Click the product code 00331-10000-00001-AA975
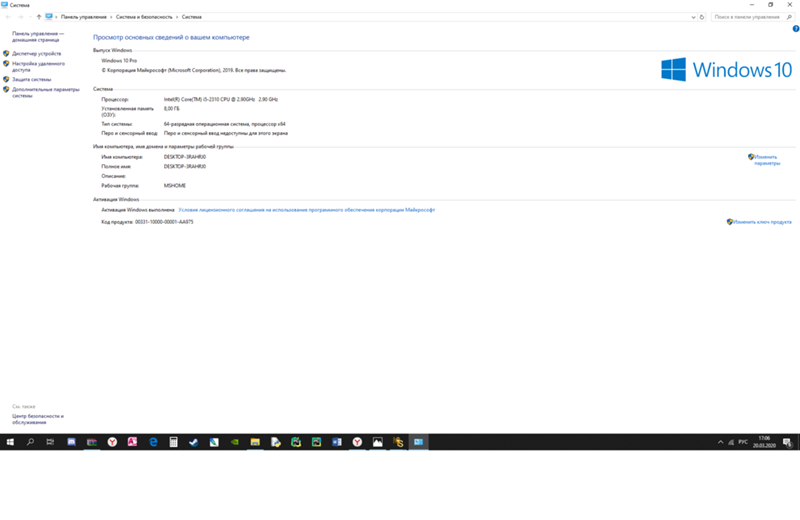Image resolution: width=800 pixels, height=520 pixels. [x=164, y=222]
